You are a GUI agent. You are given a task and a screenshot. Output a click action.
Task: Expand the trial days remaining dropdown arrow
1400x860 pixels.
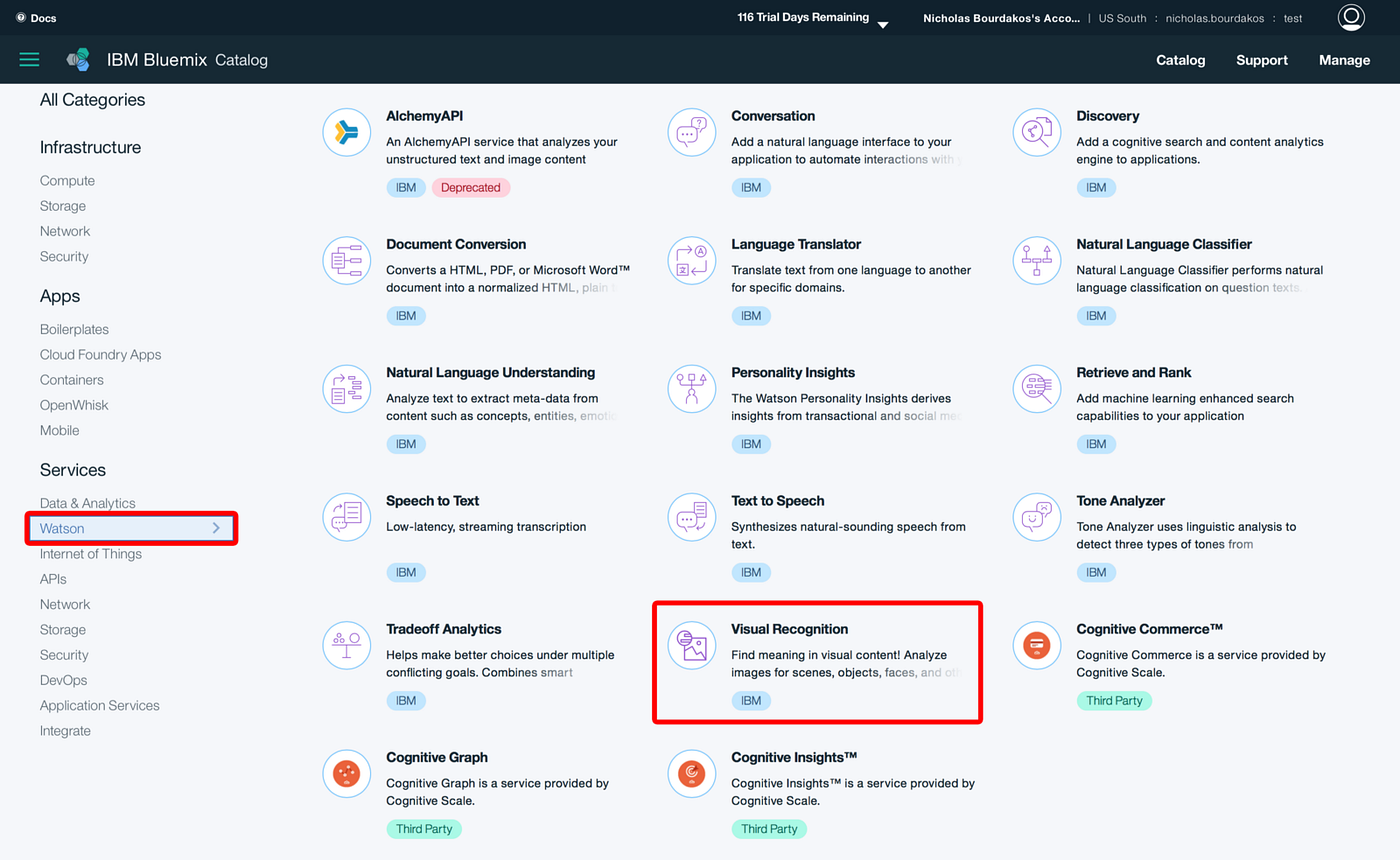(883, 25)
